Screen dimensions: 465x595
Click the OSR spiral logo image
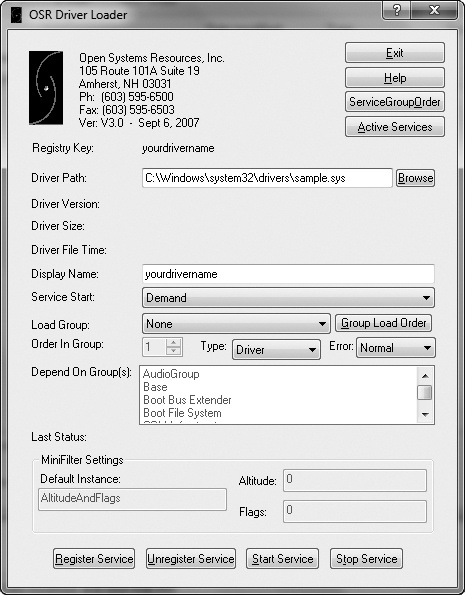point(46,88)
